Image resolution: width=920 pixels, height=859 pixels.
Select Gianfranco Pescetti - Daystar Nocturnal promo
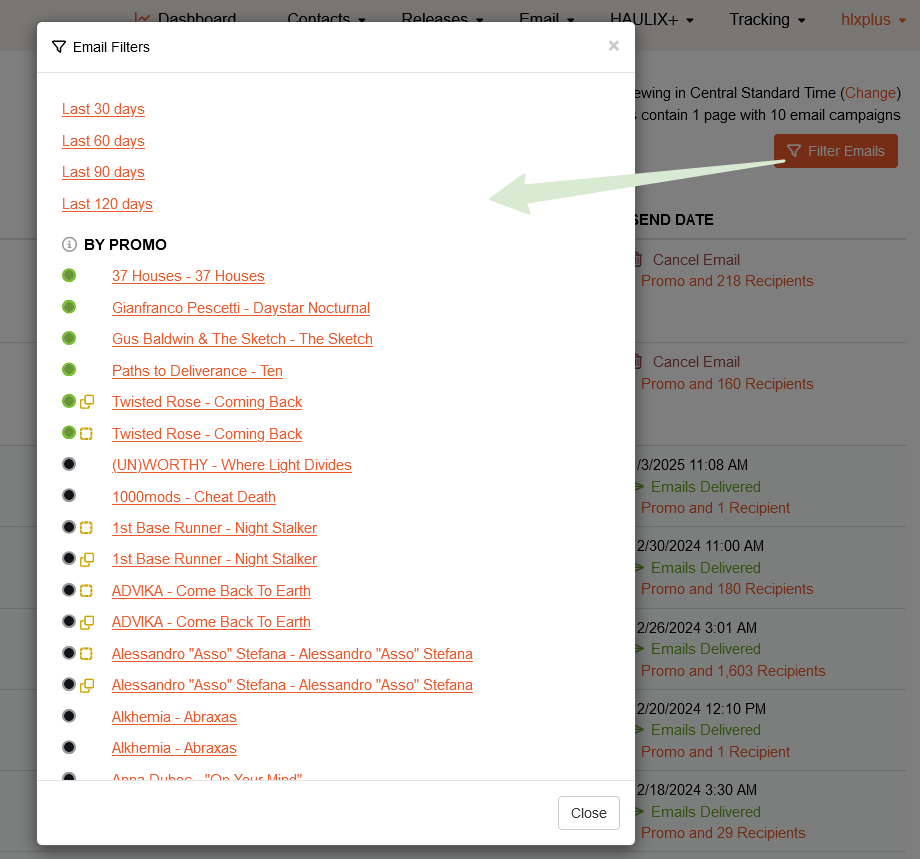point(241,307)
